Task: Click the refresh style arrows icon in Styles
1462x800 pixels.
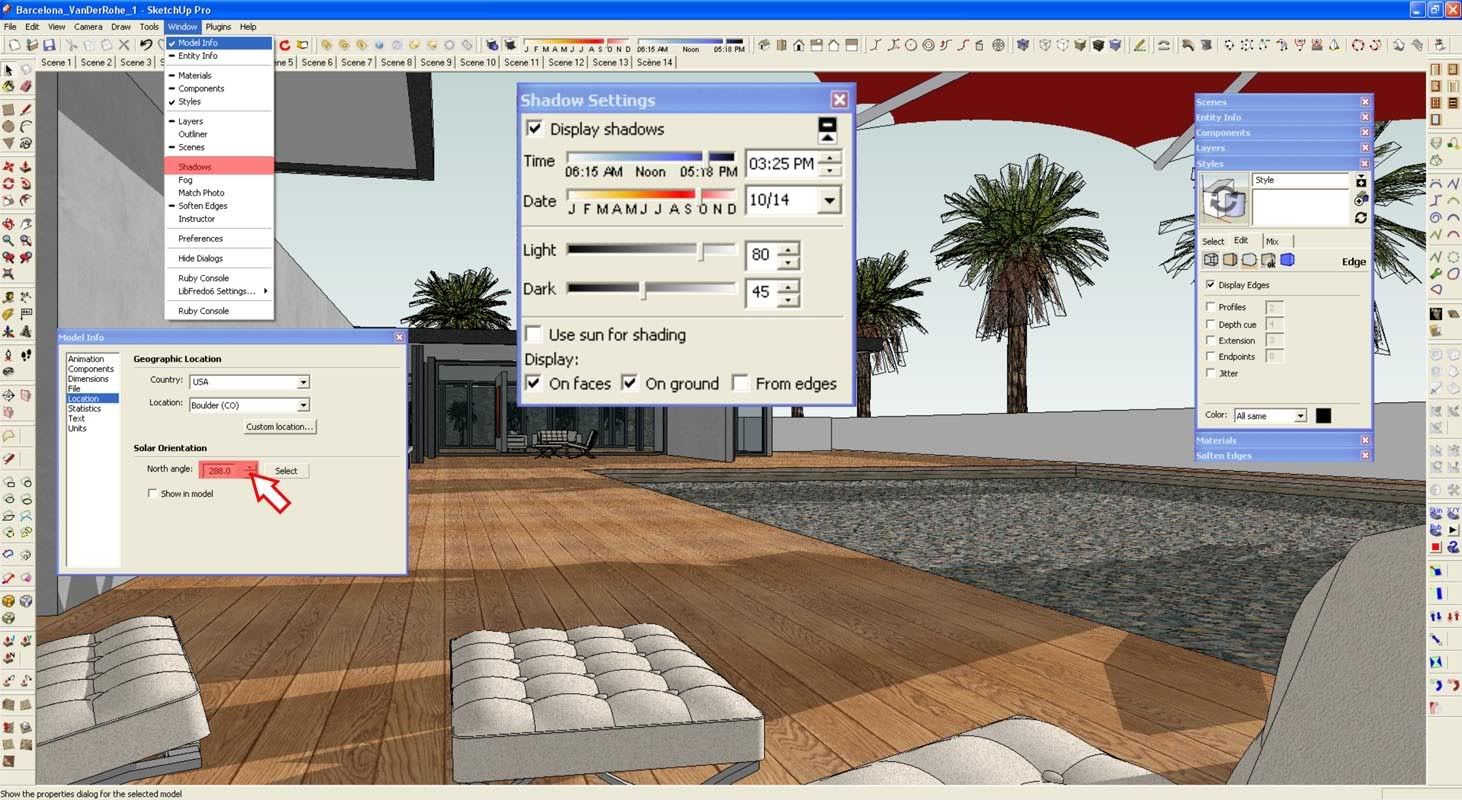Action: [x=1361, y=218]
